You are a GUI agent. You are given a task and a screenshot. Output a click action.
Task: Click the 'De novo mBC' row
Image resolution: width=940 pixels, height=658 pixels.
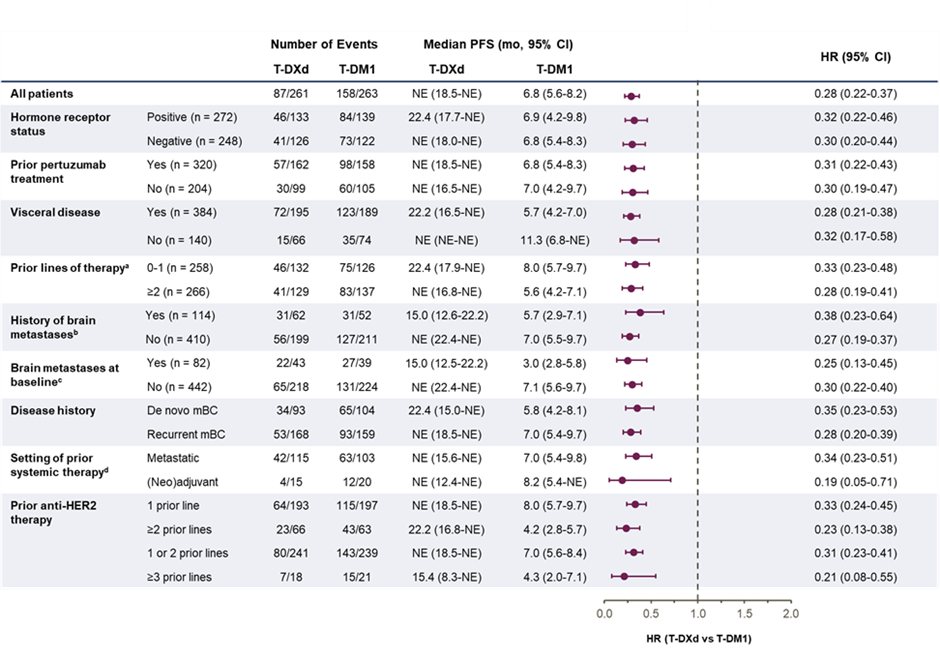(x=182, y=411)
